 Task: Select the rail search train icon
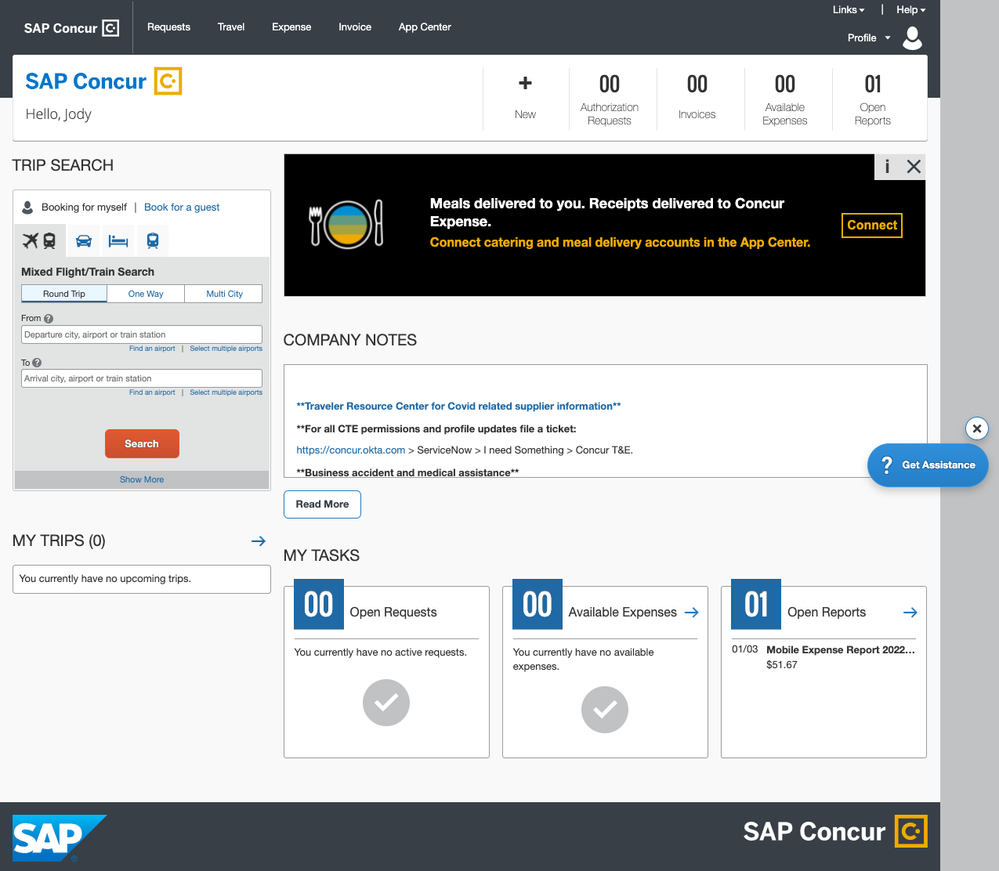152,241
